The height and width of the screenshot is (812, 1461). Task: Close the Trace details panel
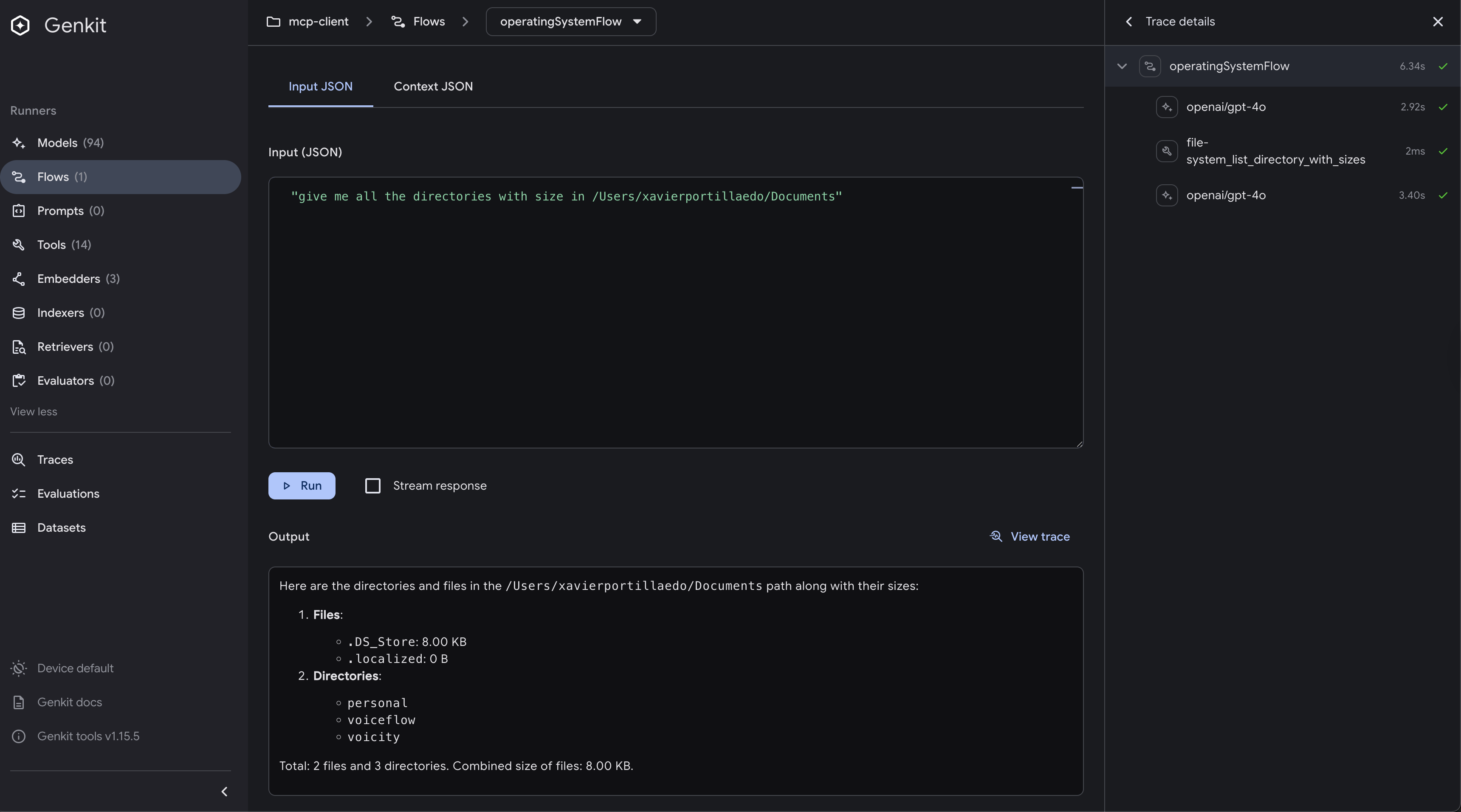pos(1438,22)
